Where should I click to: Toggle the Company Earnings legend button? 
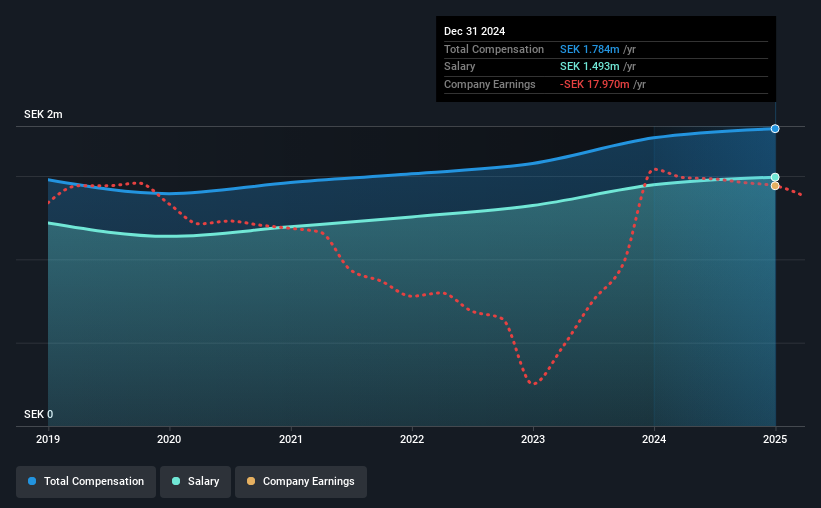click(x=301, y=481)
